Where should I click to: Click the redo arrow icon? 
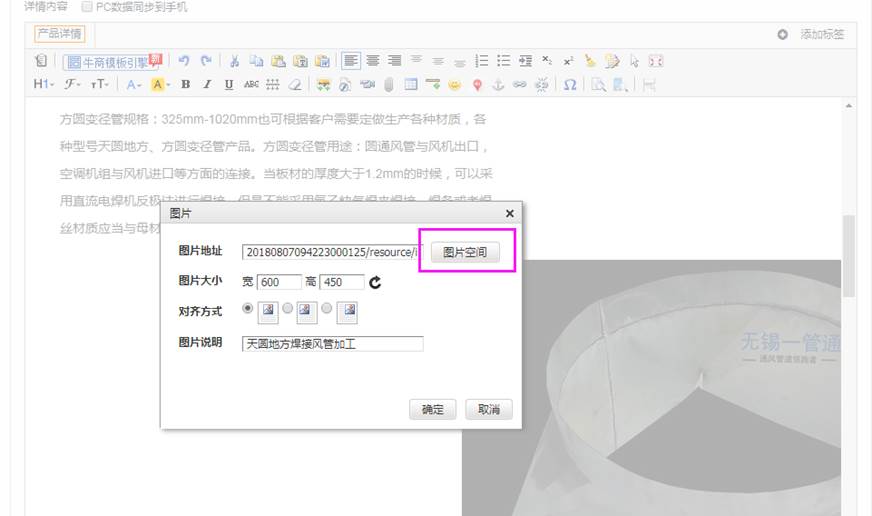click(x=206, y=61)
